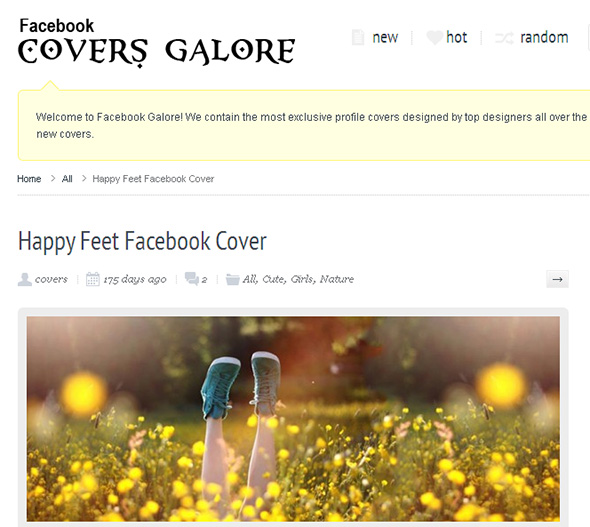Click the Happy Feet Facebook Cover title

click(x=142, y=241)
